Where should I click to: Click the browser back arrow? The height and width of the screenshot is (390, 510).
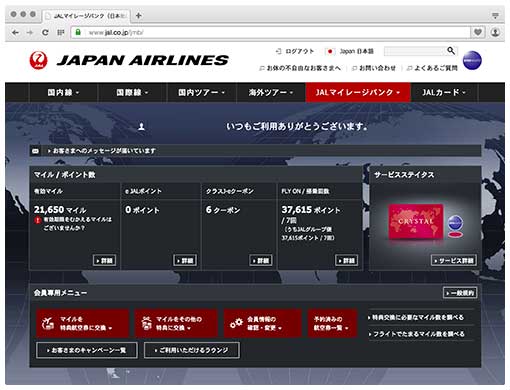click(15, 32)
